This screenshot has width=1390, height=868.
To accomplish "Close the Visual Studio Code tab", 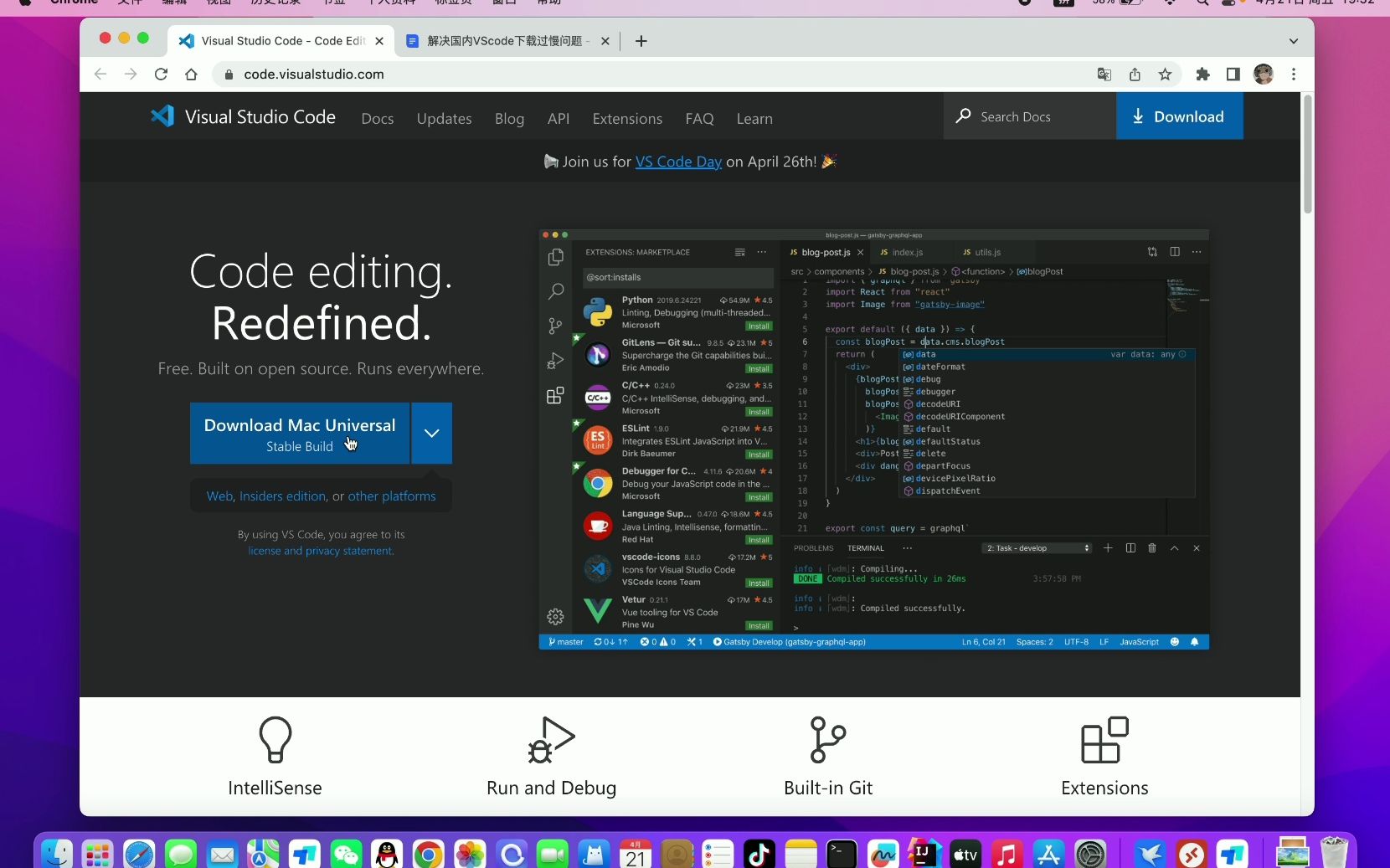I will point(379,41).
